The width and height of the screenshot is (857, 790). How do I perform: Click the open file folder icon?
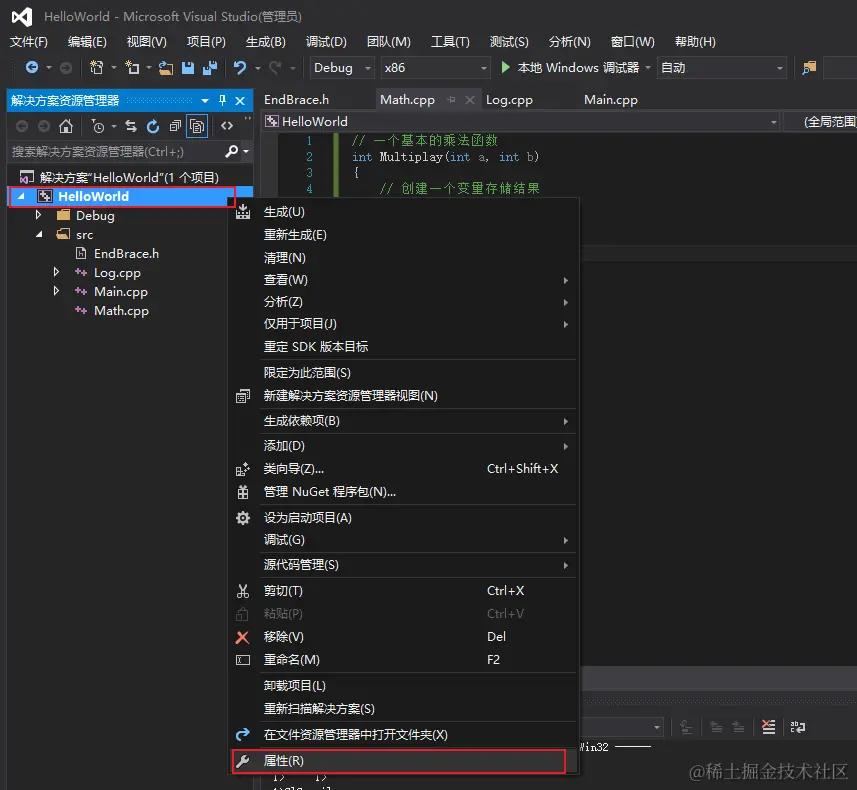[x=166, y=68]
